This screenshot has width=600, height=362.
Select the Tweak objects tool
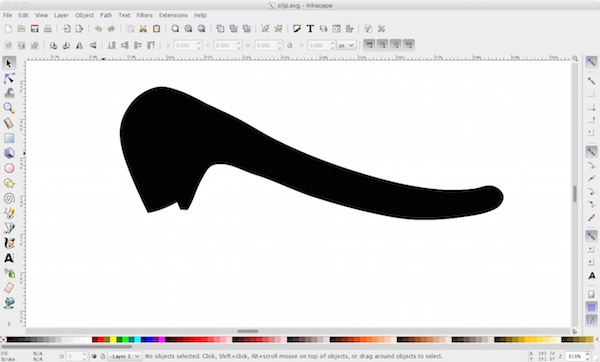click(9, 93)
